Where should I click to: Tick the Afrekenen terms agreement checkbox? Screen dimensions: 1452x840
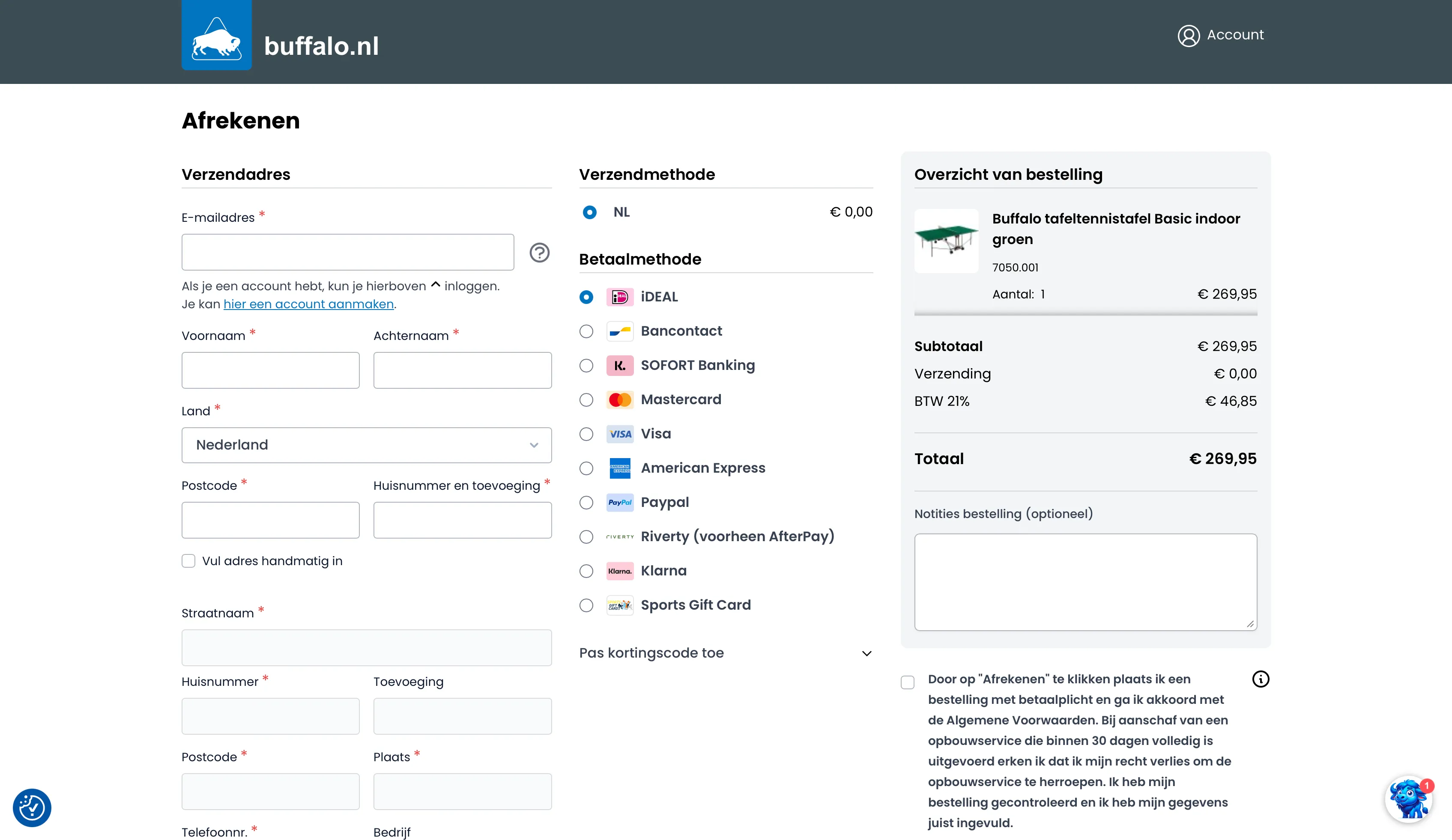coord(908,683)
